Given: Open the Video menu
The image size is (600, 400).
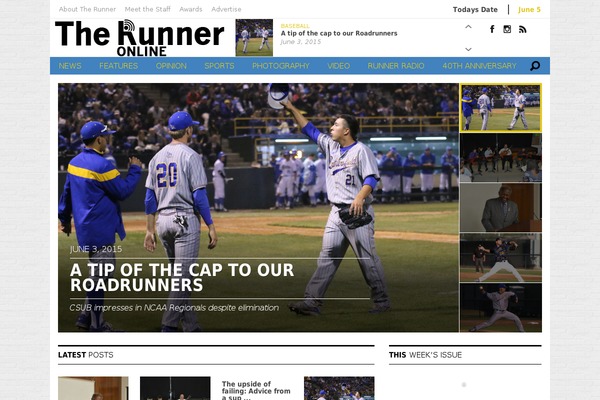Looking at the screenshot, I should pyautogui.click(x=339, y=66).
